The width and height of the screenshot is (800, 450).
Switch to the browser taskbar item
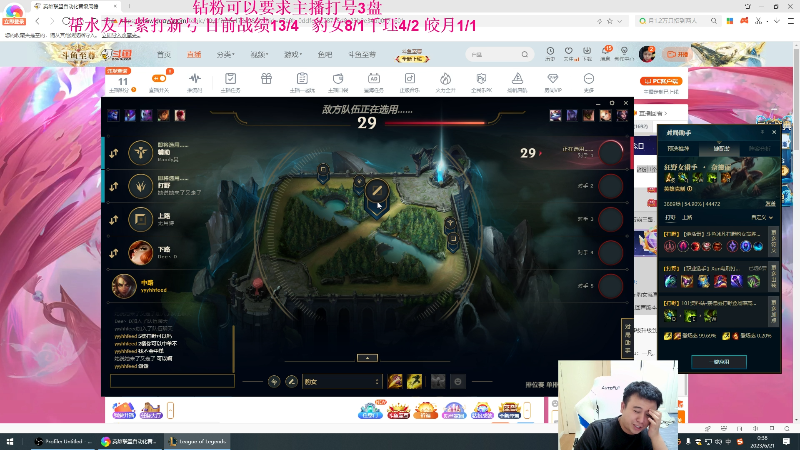(x=130, y=441)
